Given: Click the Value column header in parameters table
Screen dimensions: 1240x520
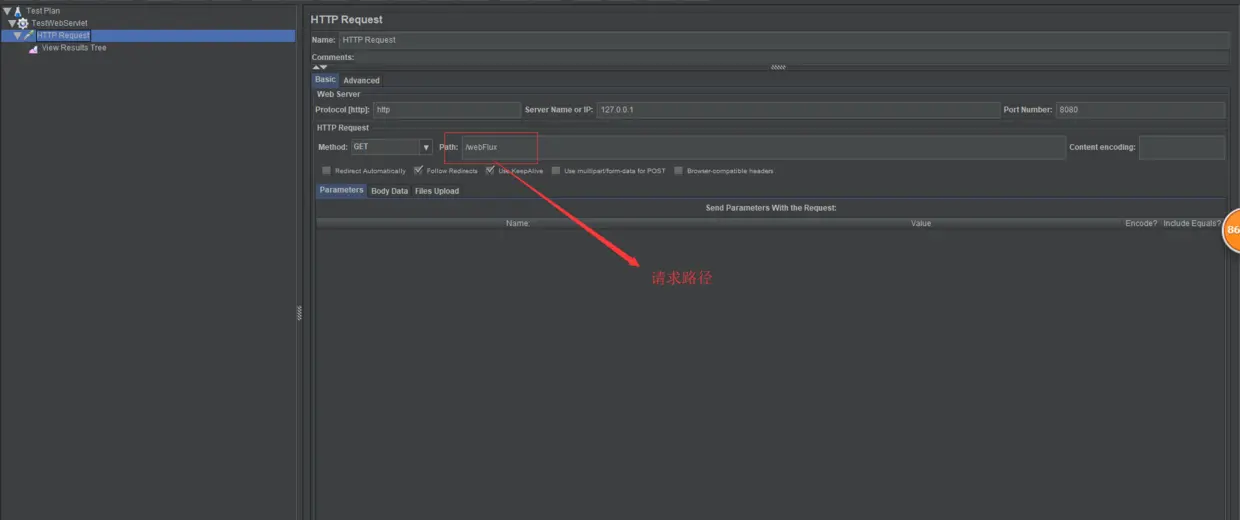Looking at the screenshot, I should tap(921, 223).
